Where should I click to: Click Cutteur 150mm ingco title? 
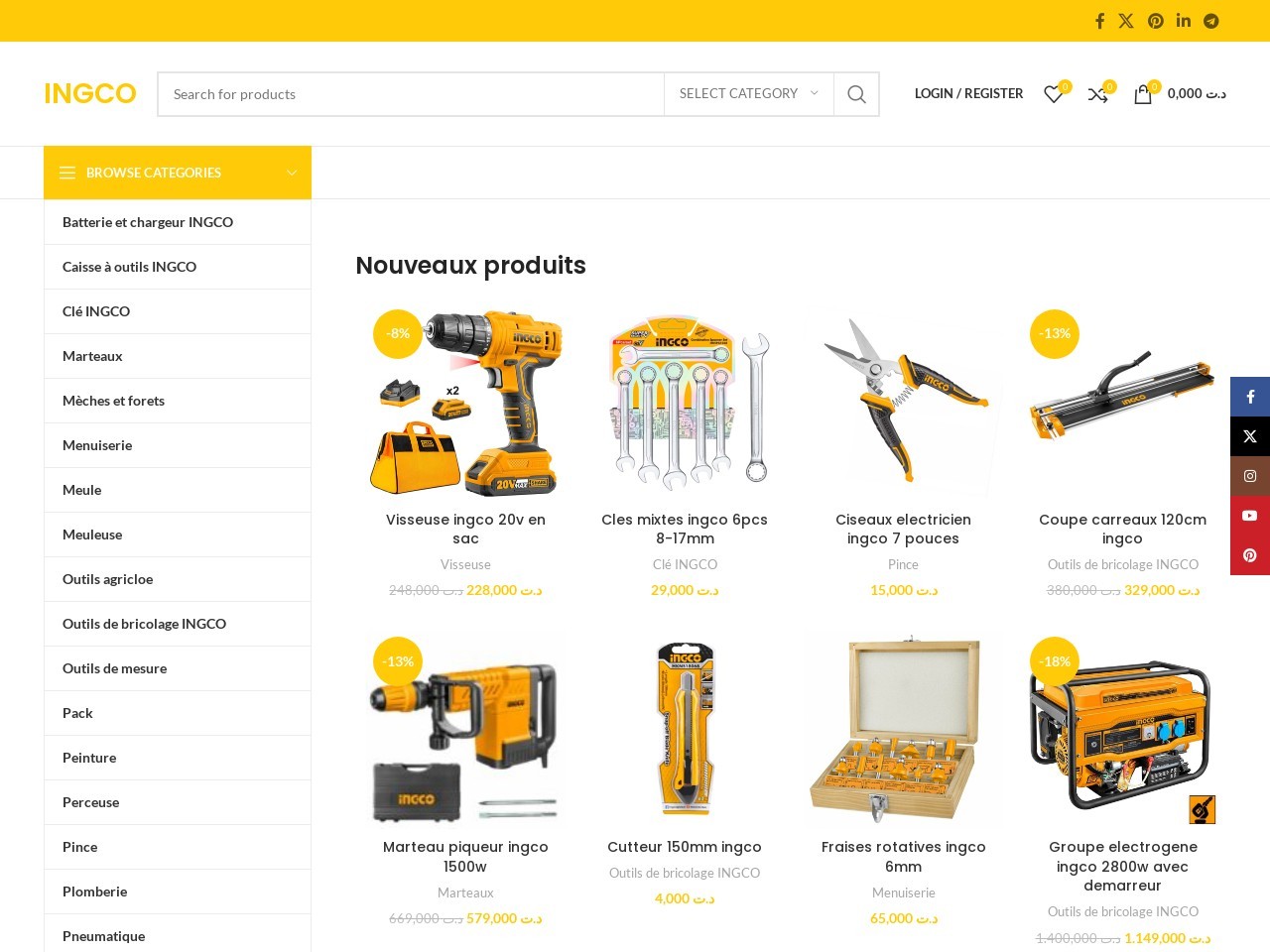(x=685, y=847)
